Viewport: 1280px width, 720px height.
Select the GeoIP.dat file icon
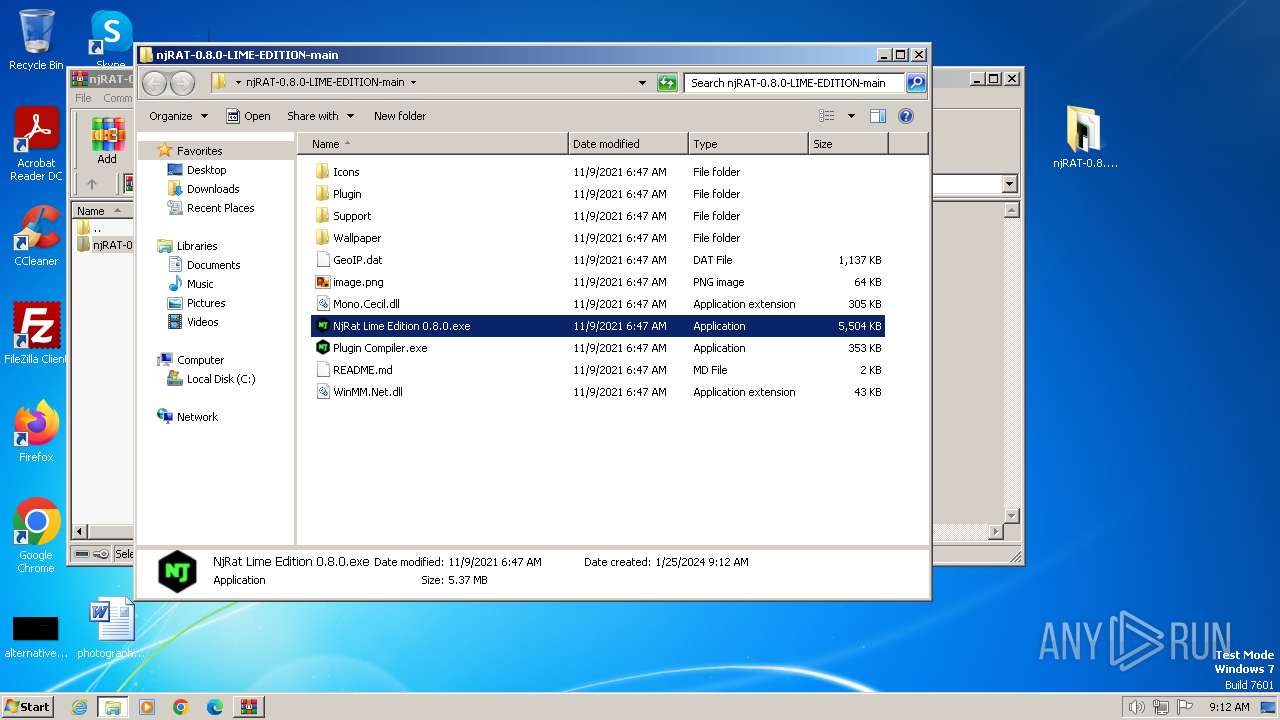click(322, 260)
